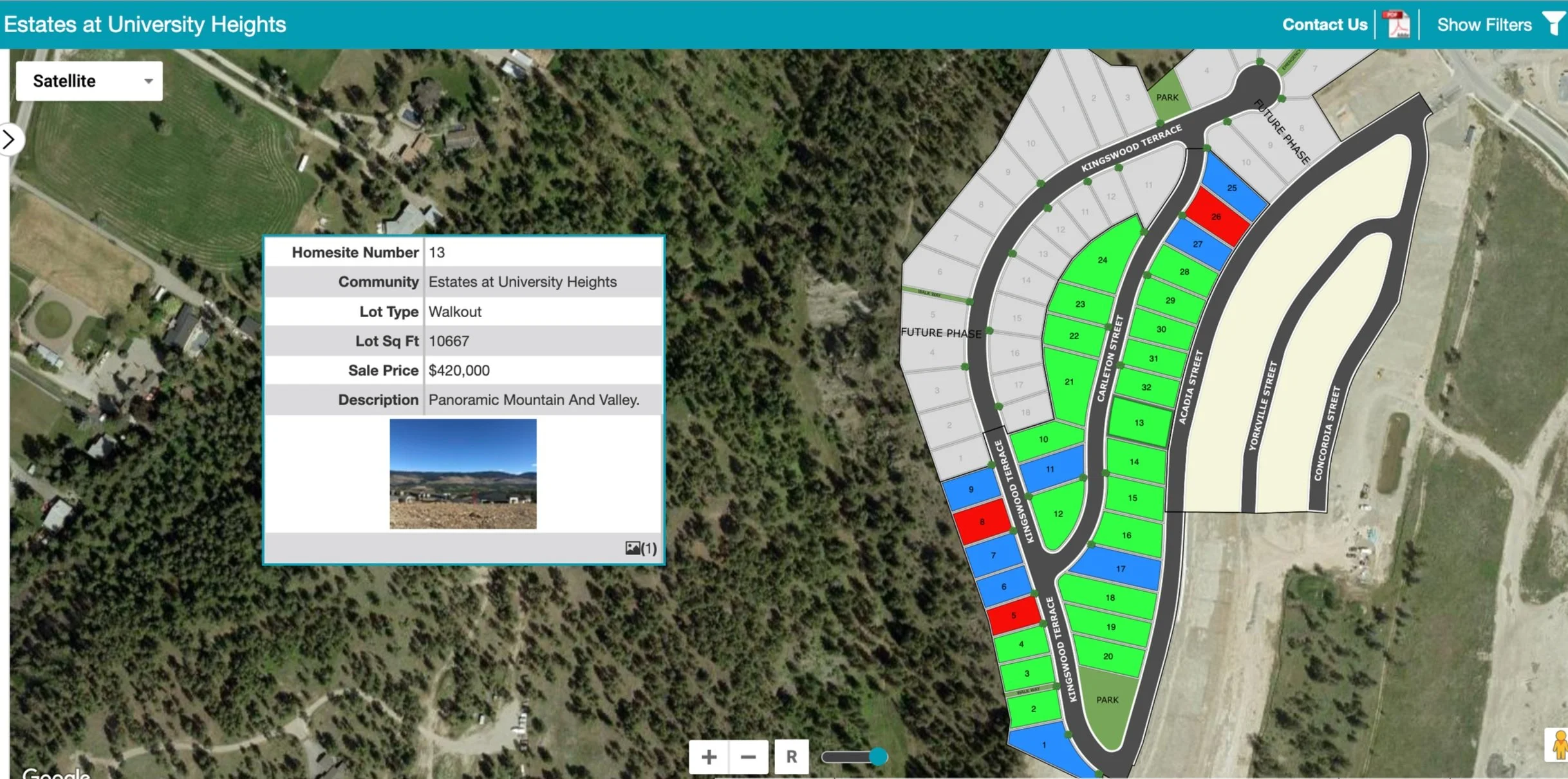Zoom in with the plus button

[x=709, y=756]
